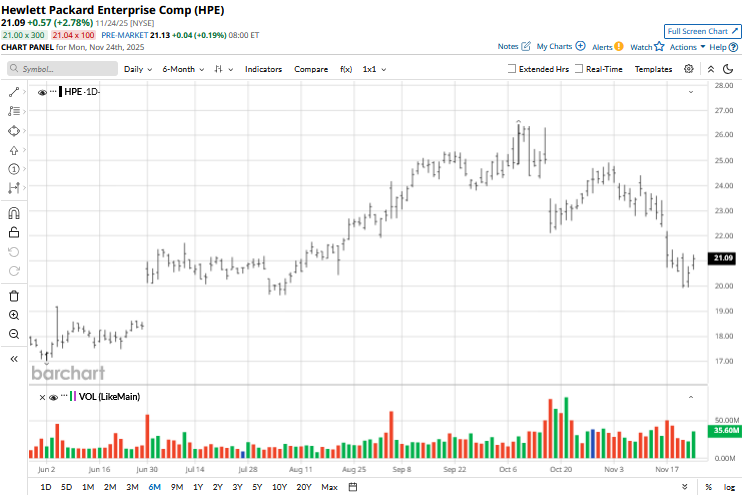Open the bar type style dropdown
This screenshot has height=495, width=747.
pos(223,69)
